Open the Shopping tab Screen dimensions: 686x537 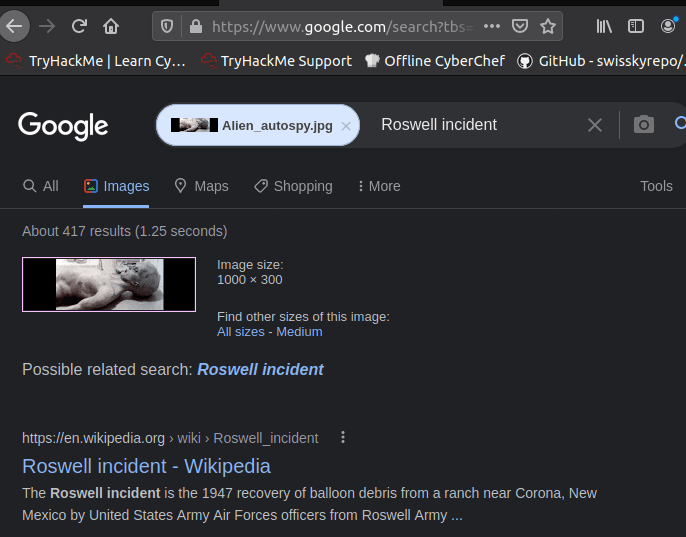pyautogui.click(x=293, y=186)
